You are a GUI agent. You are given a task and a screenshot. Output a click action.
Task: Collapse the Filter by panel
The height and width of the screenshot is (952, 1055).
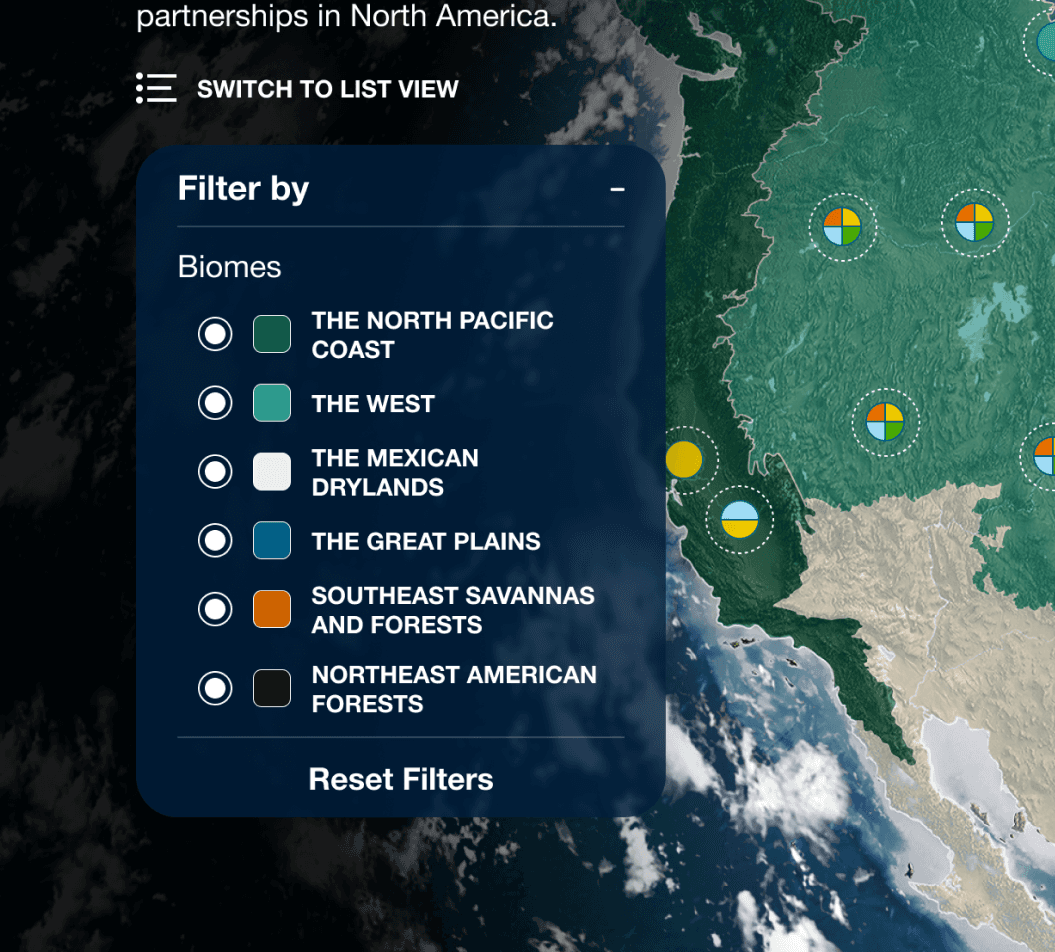(x=618, y=188)
